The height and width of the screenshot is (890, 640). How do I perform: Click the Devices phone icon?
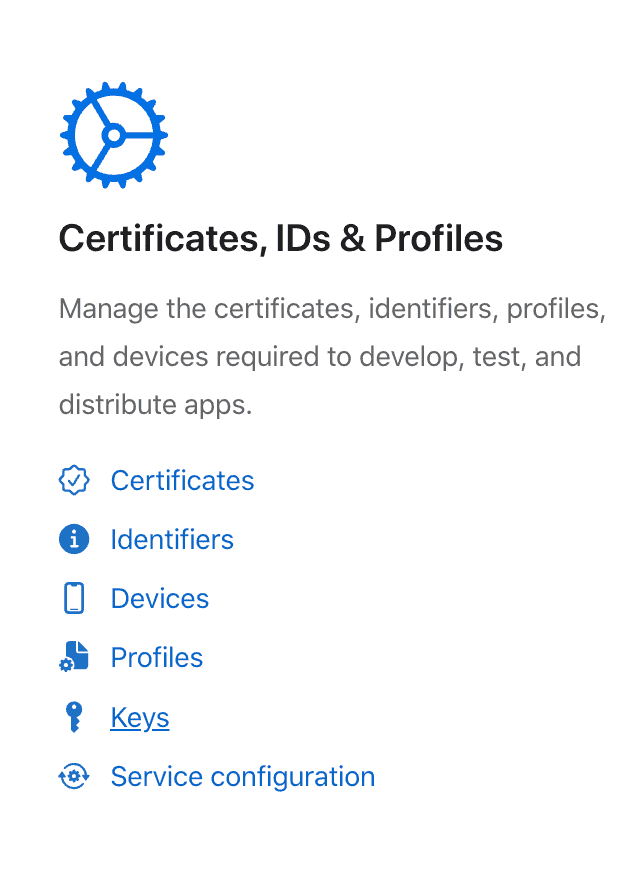[x=75, y=598]
